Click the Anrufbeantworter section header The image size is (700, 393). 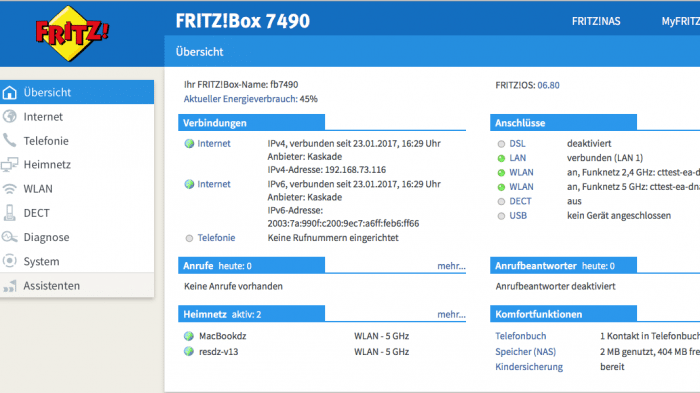pyautogui.click(x=563, y=265)
